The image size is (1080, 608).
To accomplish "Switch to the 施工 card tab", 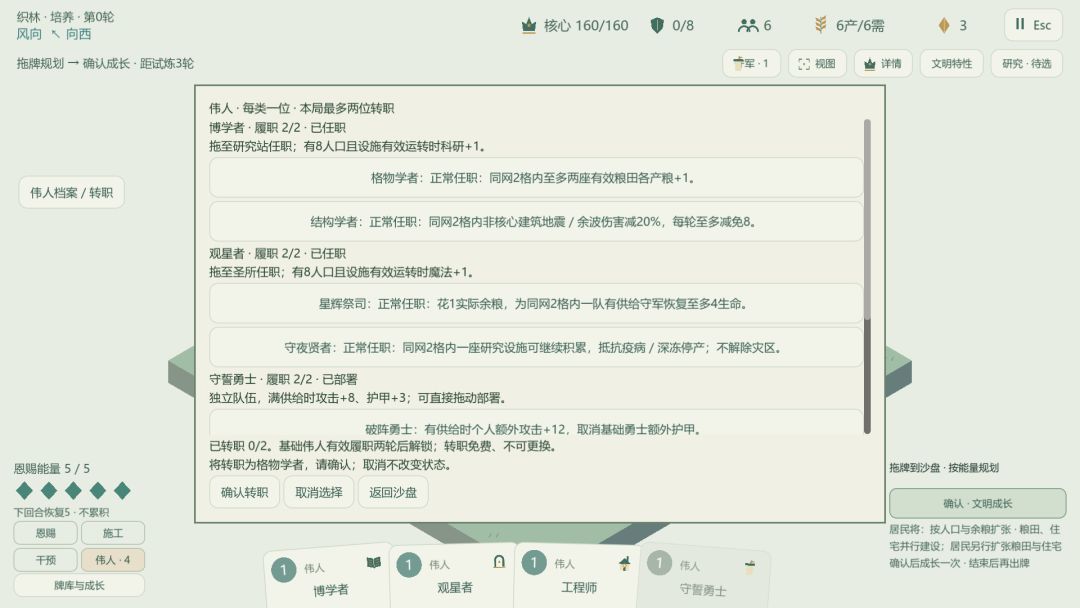I will (113, 533).
